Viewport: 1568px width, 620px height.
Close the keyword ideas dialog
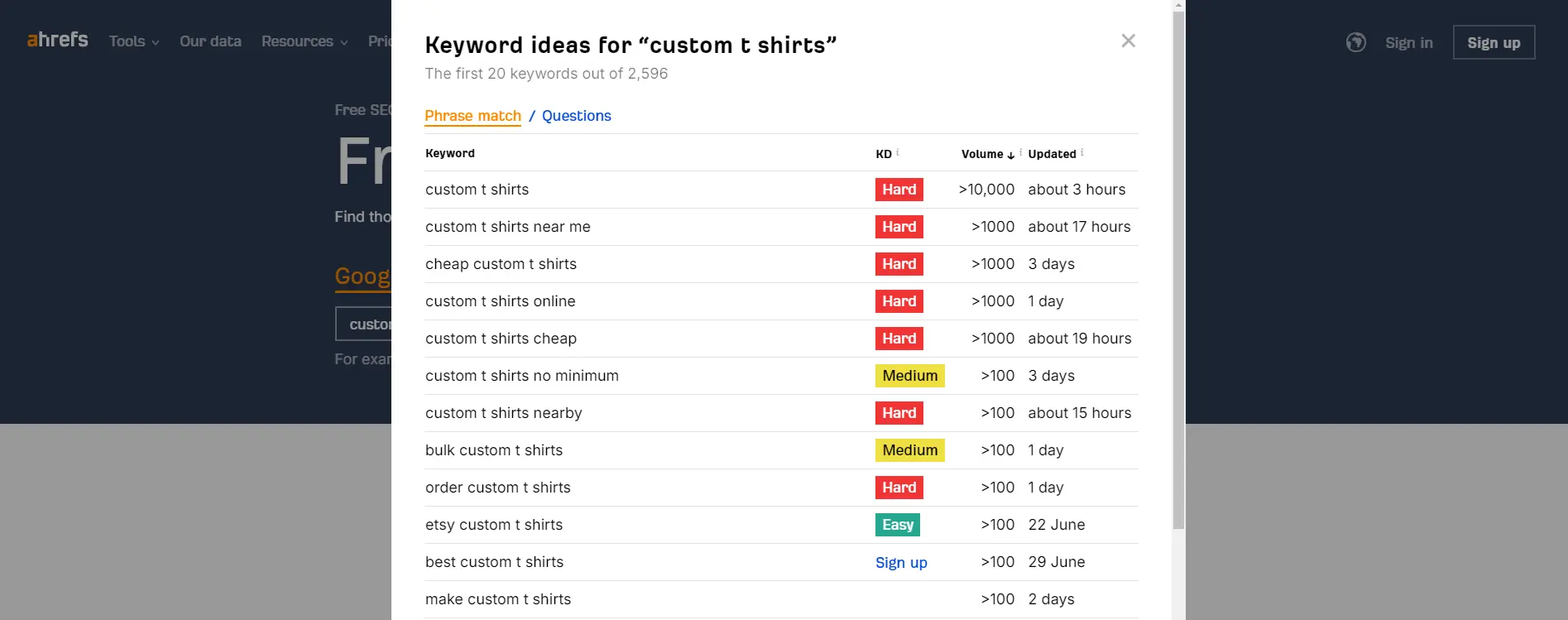coord(1128,40)
